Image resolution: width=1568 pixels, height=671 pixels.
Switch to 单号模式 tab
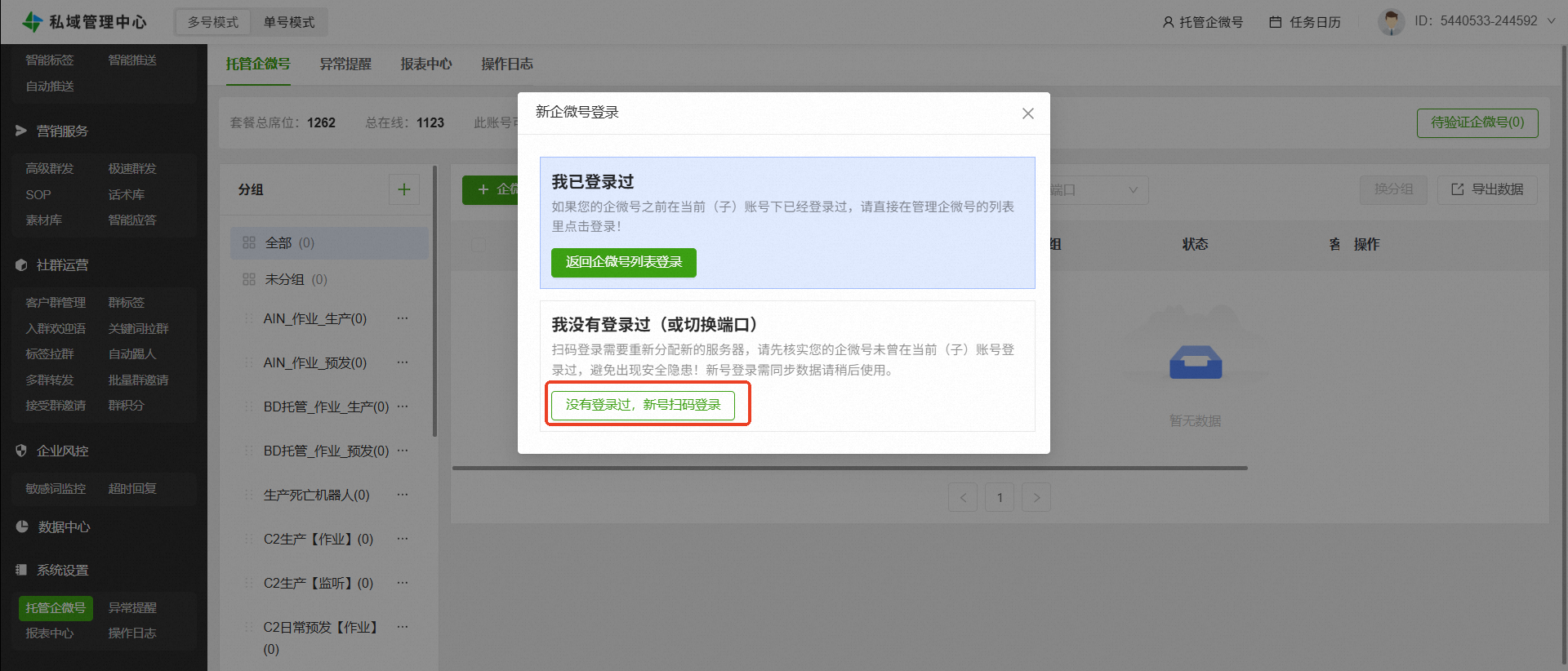289,22
